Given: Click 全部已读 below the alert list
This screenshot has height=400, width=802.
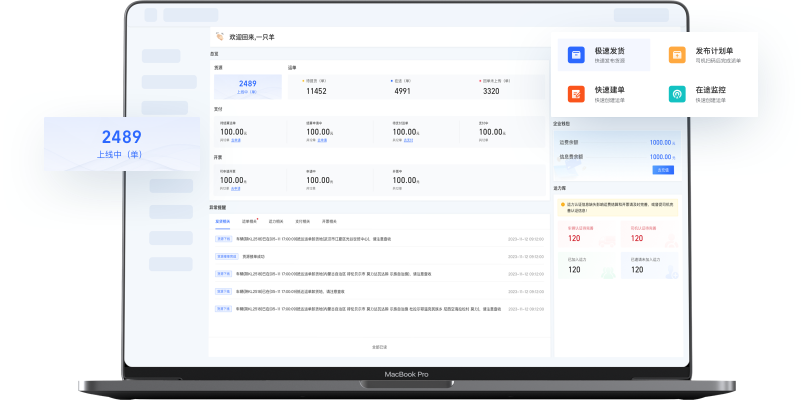Looking at the screenshot, I should [x=380, y=347].
